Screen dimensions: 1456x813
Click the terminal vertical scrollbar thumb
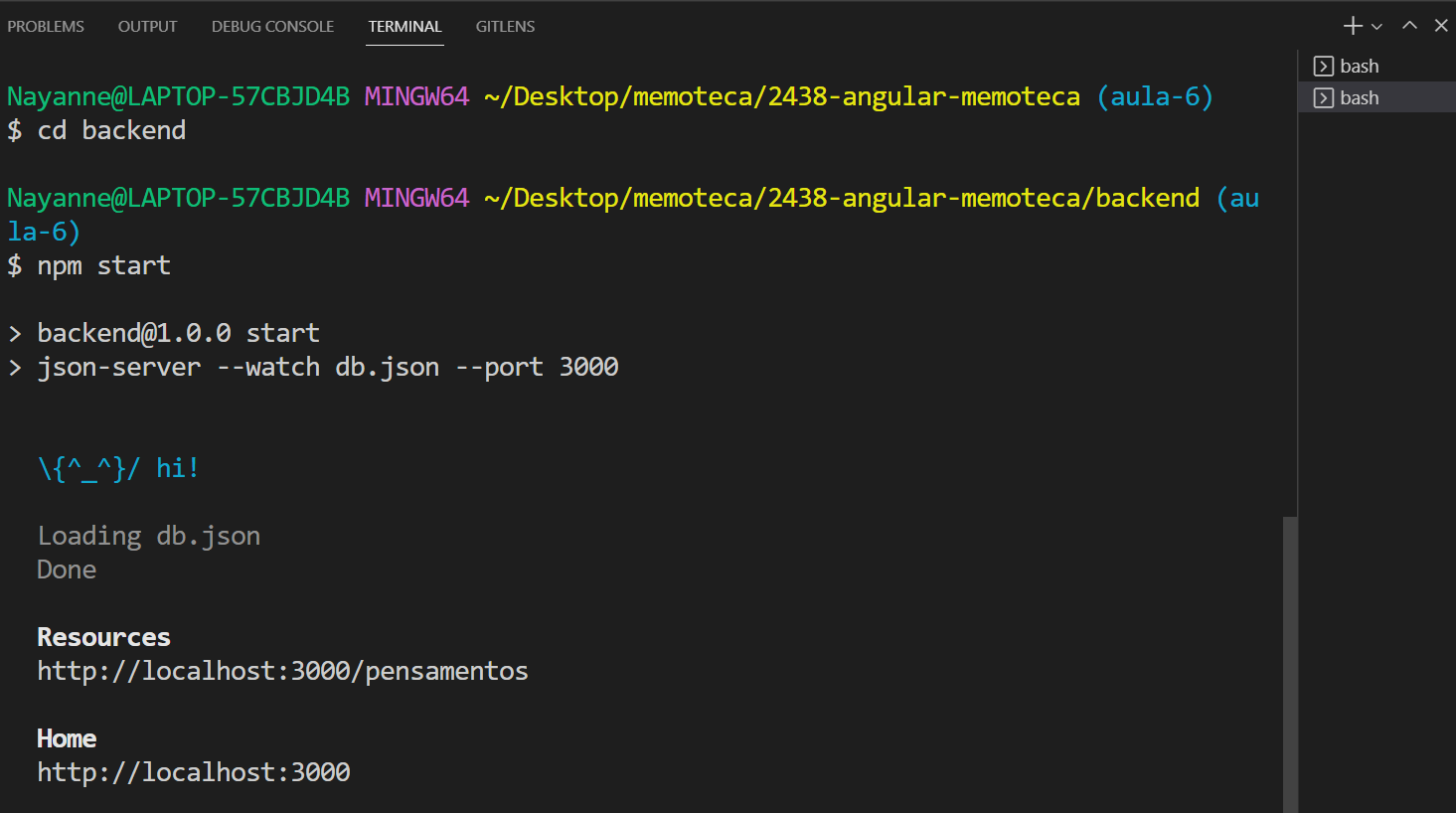coord(1290,664)
